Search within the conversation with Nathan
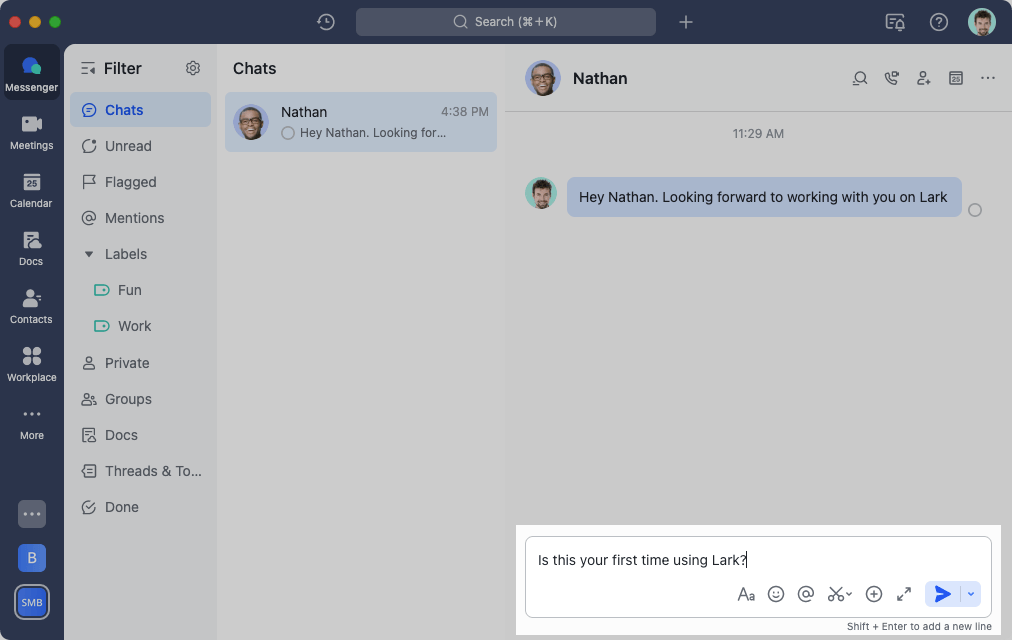Screen dimensions: 1012x640 tap(859, 78)
